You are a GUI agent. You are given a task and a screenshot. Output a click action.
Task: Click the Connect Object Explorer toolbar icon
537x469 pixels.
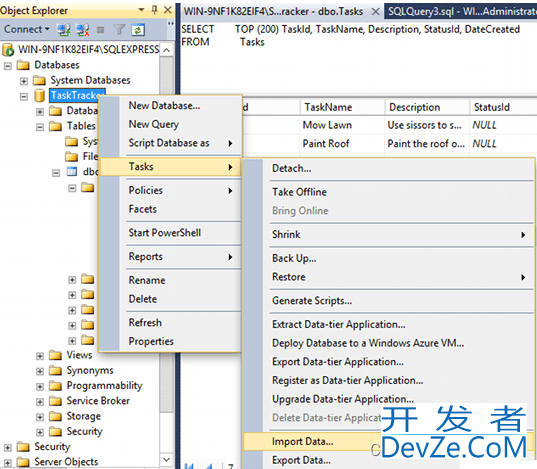64,30
